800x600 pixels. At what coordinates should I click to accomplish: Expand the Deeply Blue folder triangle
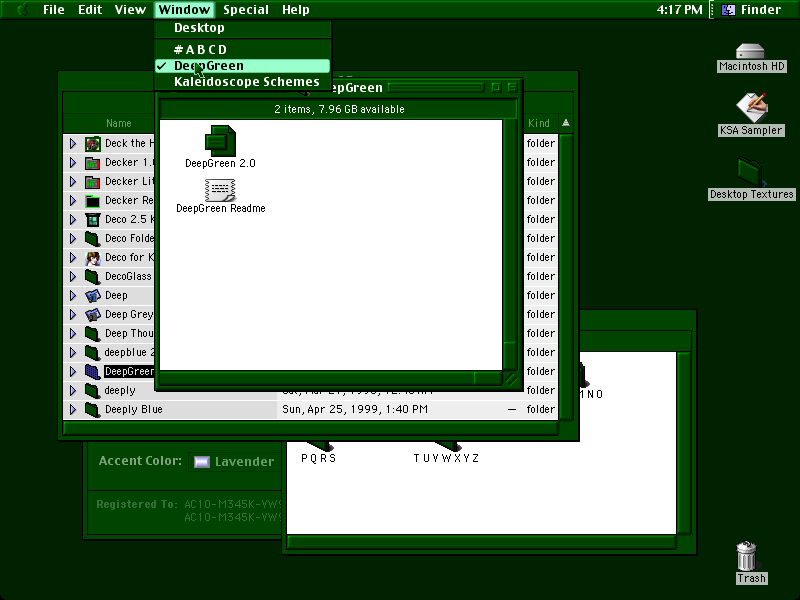pyautogui.click(x=72, y=409)
